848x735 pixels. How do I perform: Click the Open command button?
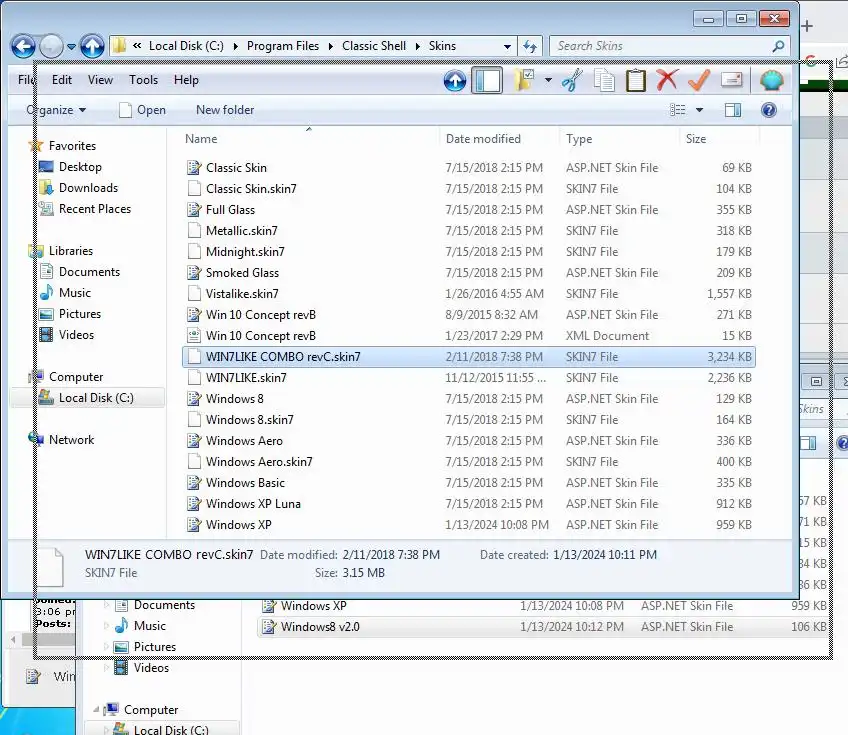tap(142, 110)
